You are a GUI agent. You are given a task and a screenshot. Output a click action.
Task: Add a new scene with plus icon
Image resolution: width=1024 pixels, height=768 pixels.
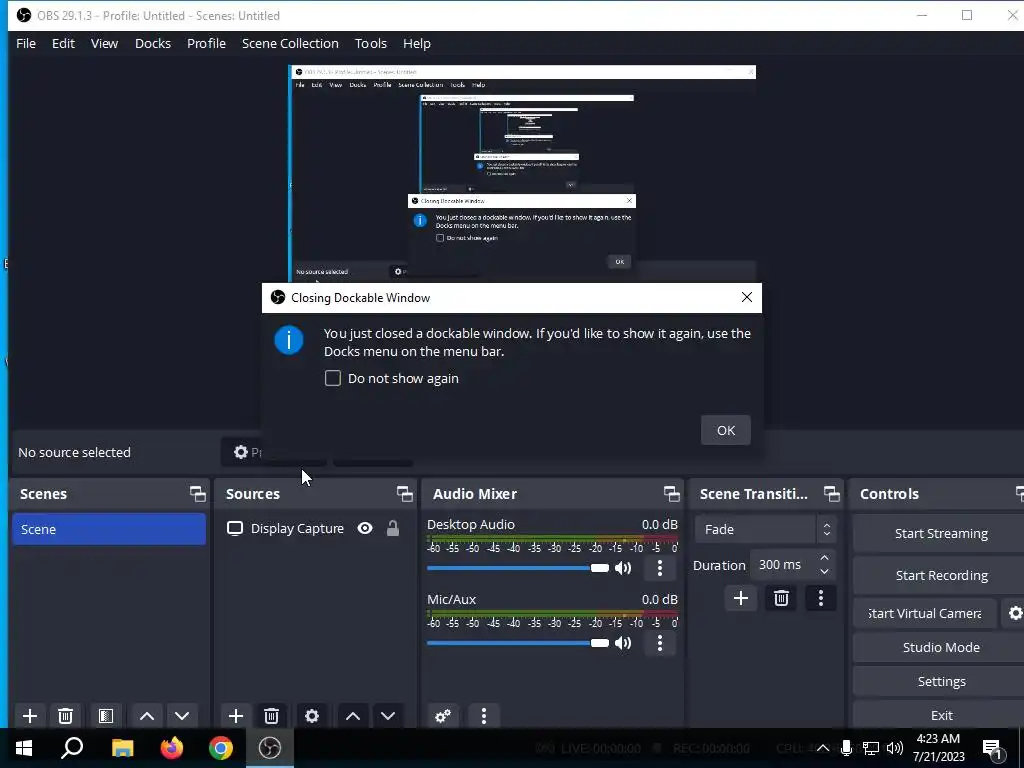(x=30, y=716)
